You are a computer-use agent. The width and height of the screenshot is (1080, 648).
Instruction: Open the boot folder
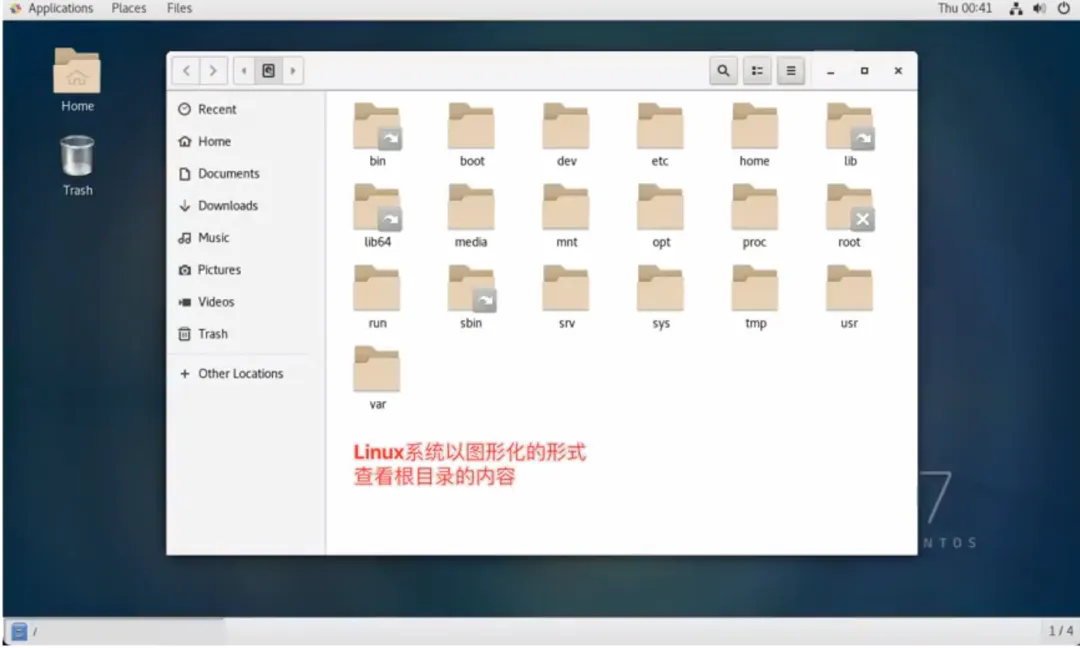pyautogui.click(x=471, y=134)
